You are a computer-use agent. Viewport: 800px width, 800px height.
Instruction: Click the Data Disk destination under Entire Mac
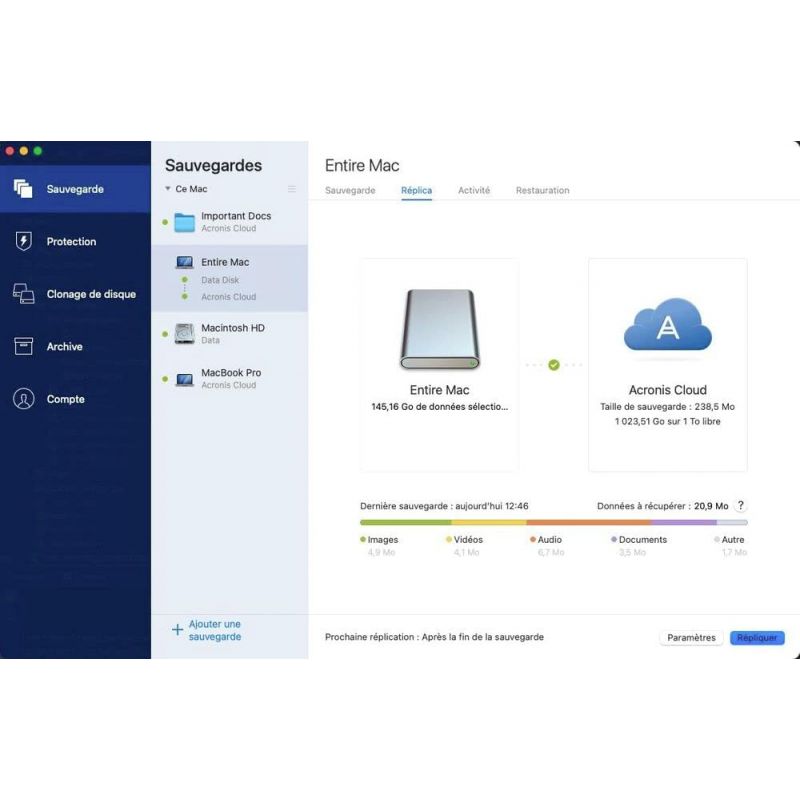(x=220, y=280)
